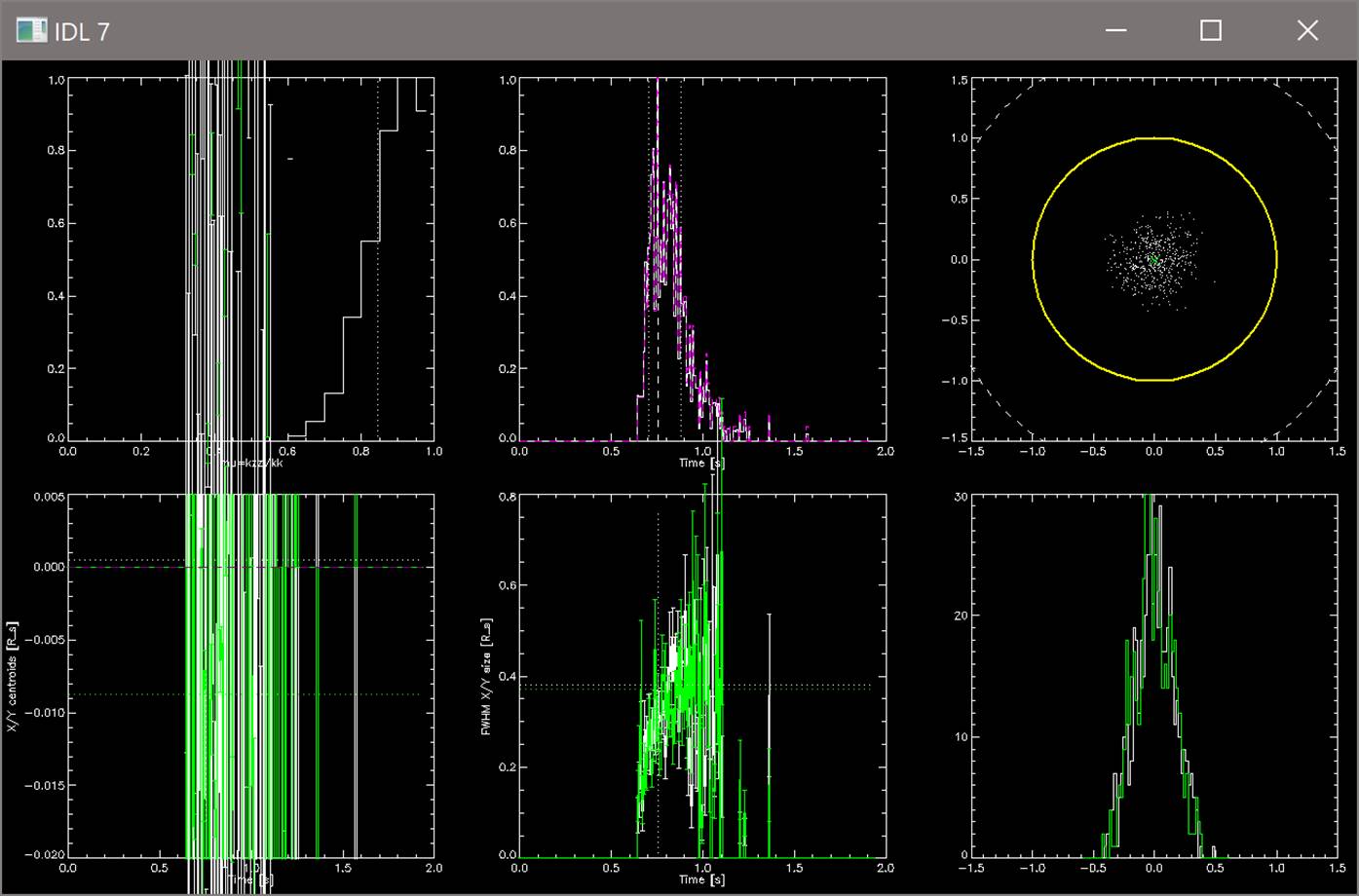The image size is (1359, 896).
Task: Click the IDL 7 title text
Action: point(82,31)
